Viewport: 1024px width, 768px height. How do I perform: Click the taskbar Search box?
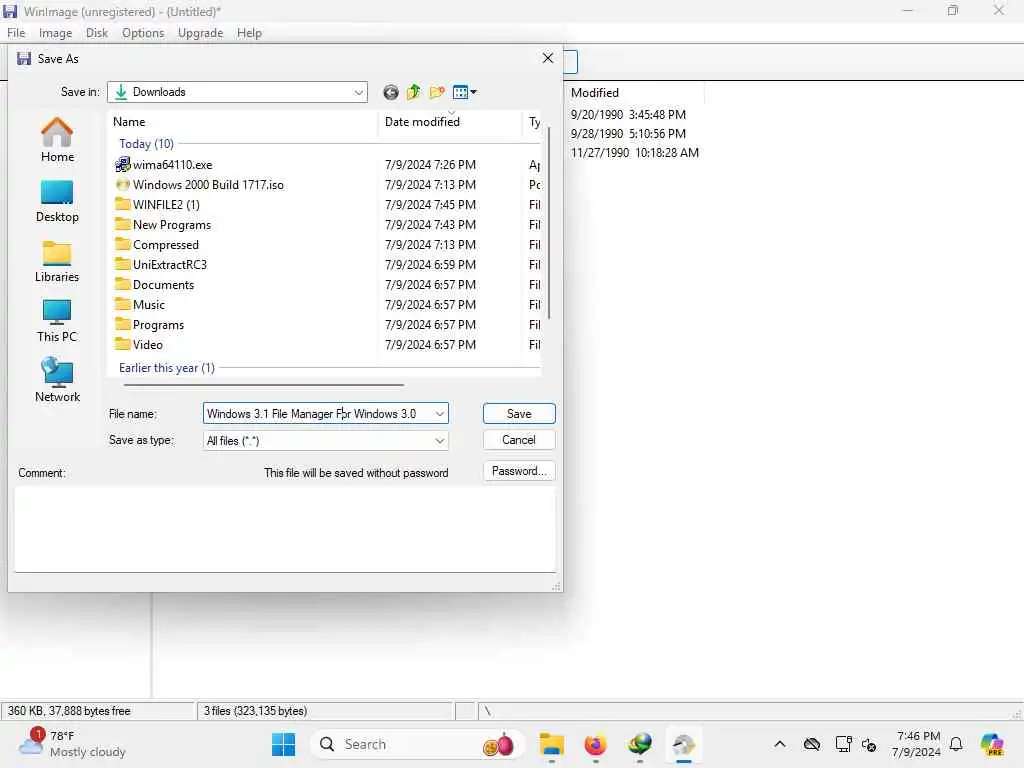coord(417,744)
